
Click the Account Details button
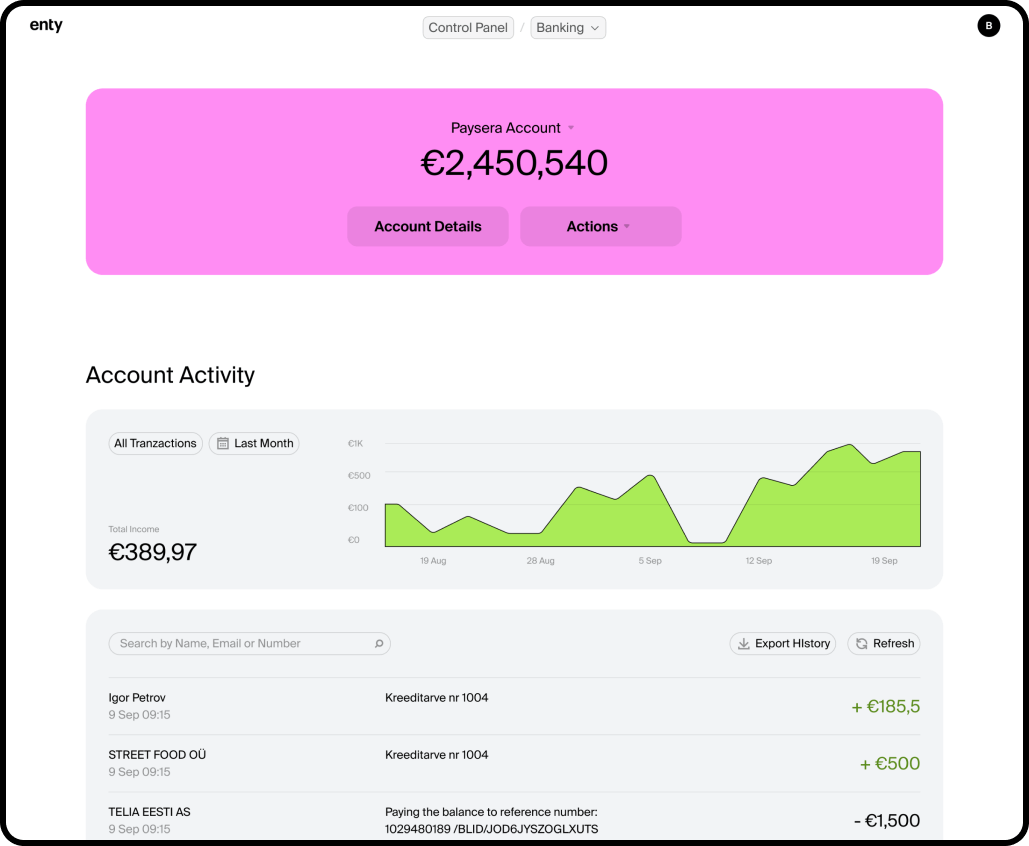point(427,226)
